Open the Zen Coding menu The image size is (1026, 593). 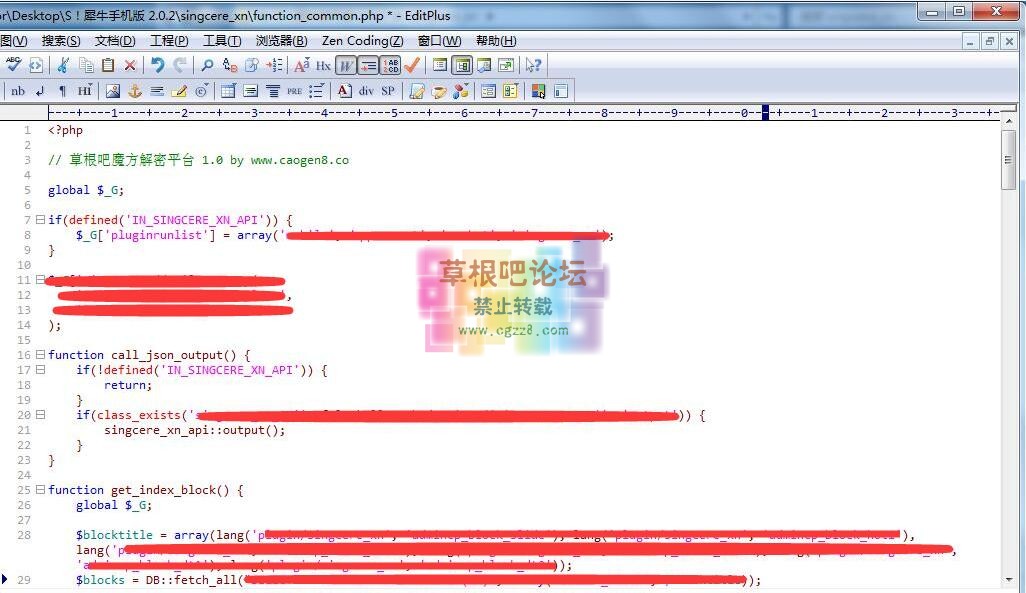[x=362, y=41]
